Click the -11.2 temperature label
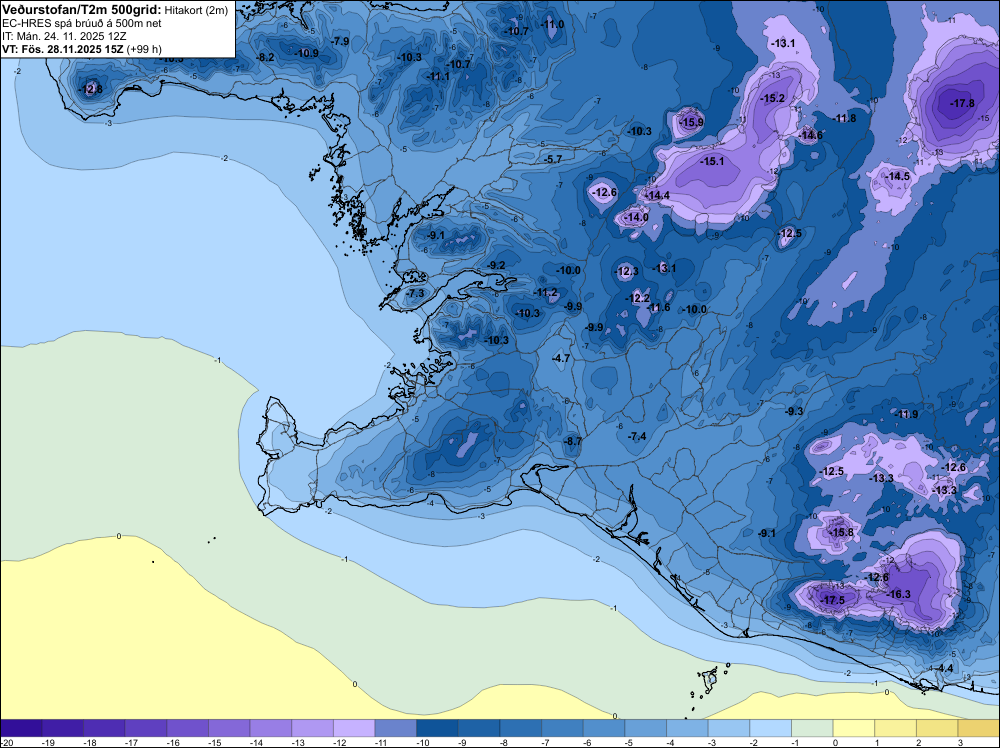 pyautogui.click(x=545, y=293)
